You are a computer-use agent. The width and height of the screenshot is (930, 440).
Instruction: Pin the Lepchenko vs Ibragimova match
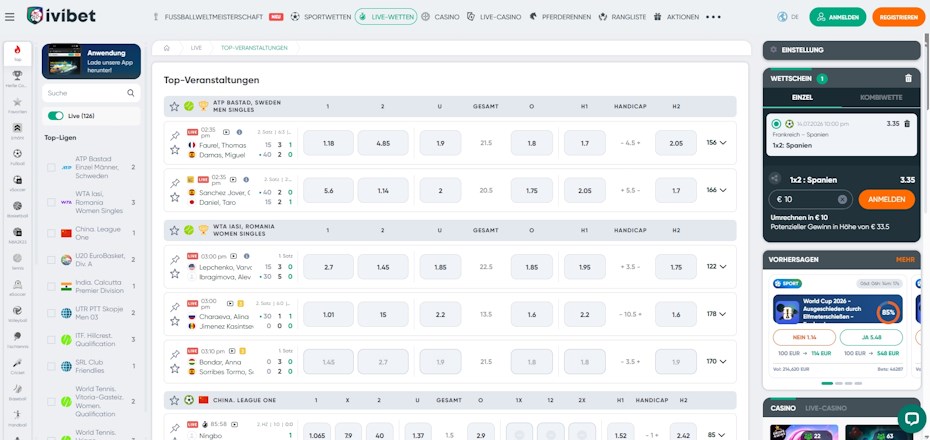coord(174,260)
